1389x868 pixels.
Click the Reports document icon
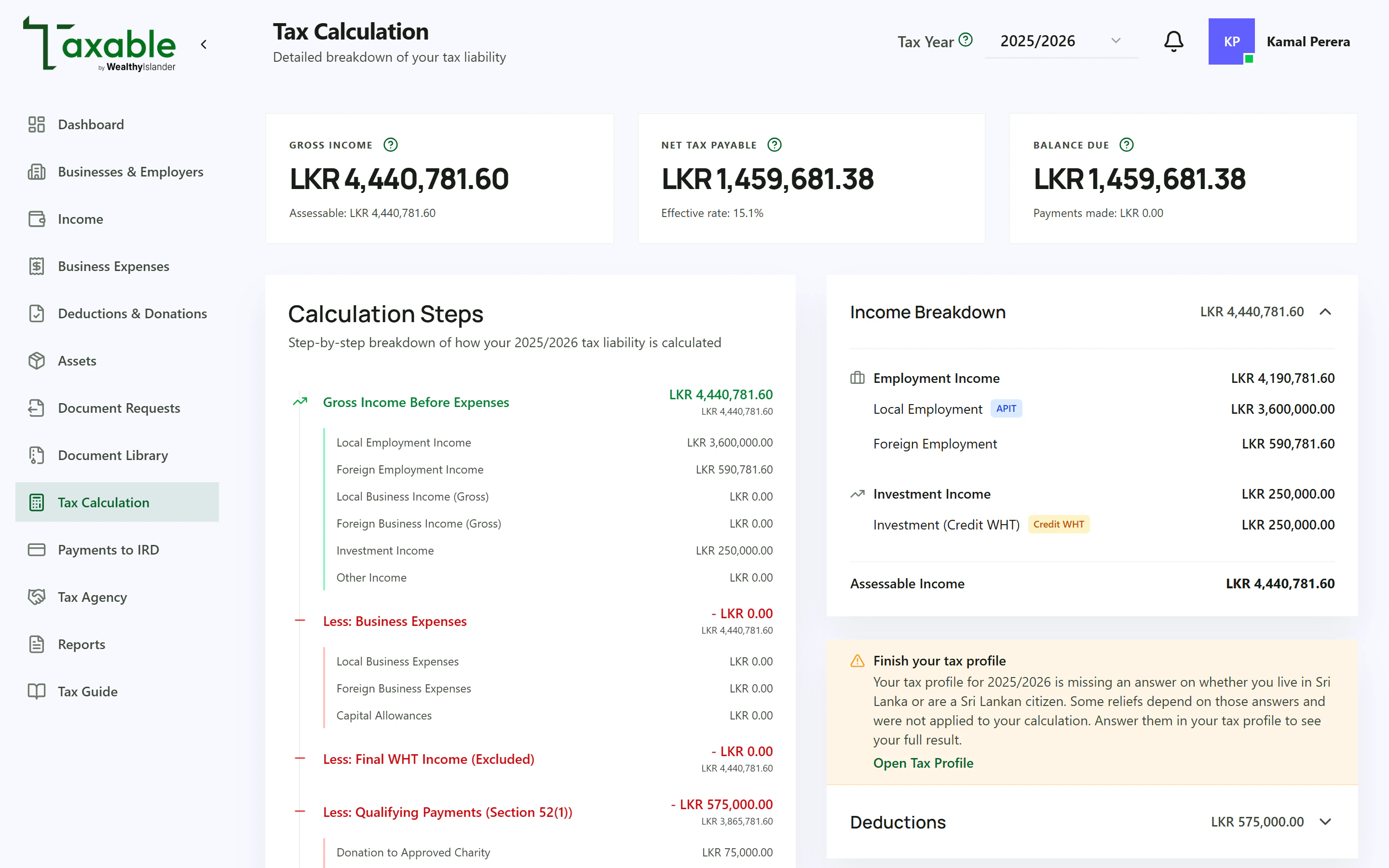37,644
